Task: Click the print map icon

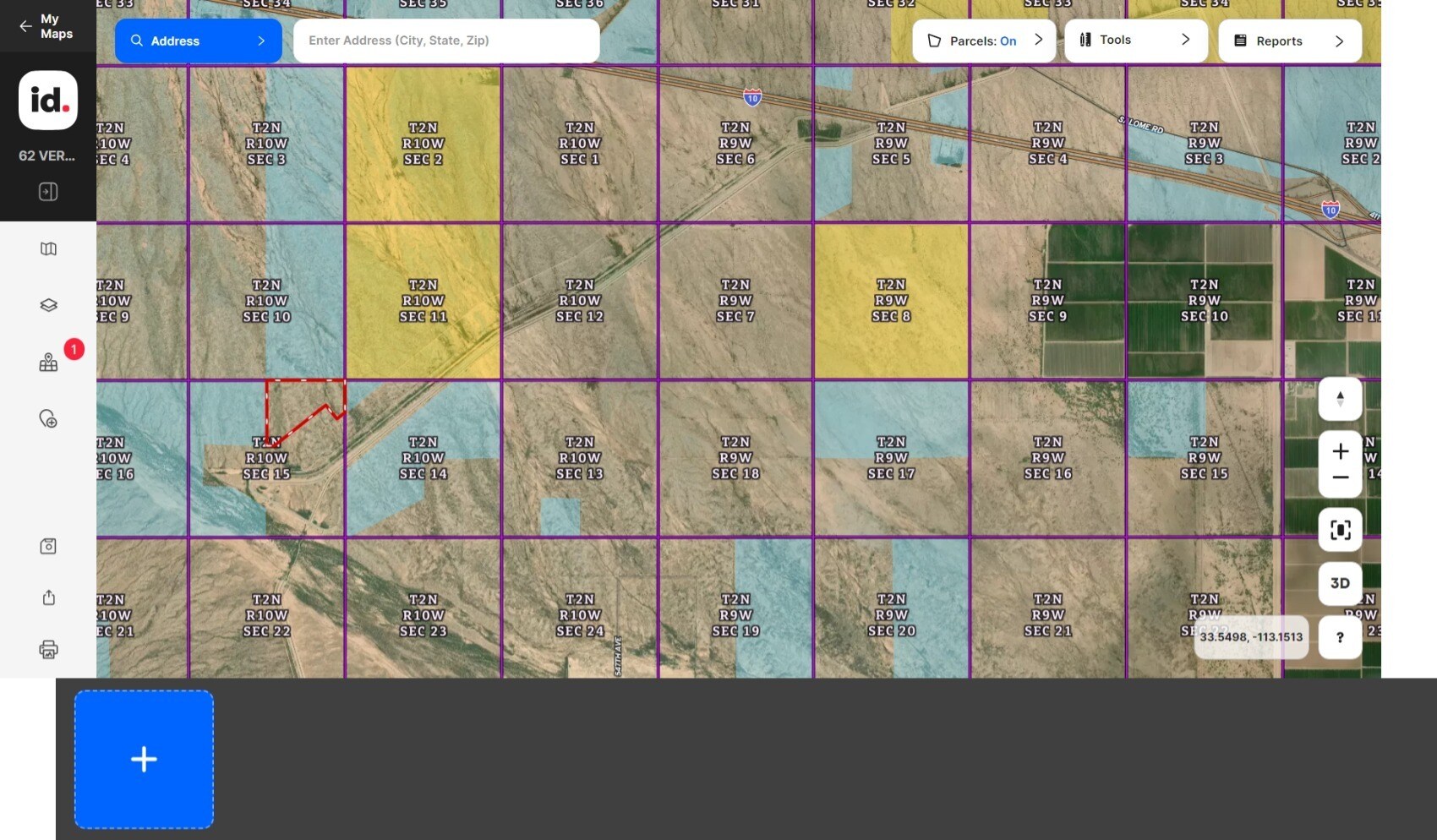Action: coord(48,649)
